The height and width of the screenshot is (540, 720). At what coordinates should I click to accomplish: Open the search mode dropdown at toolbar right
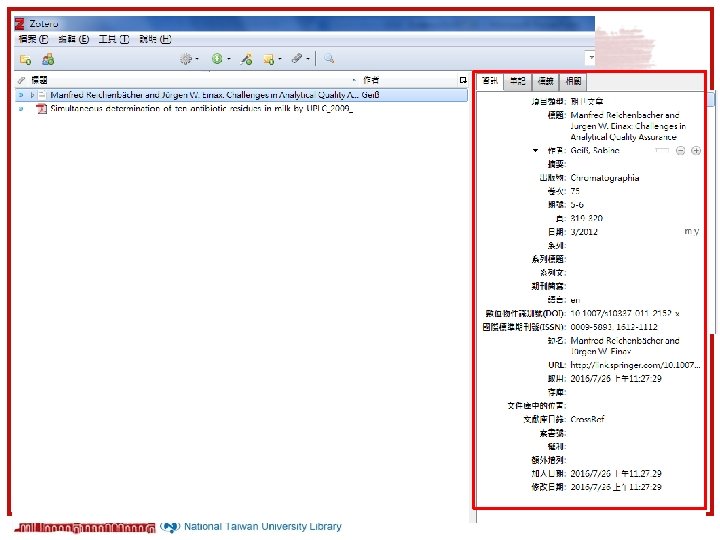click(x=591, y=58)
